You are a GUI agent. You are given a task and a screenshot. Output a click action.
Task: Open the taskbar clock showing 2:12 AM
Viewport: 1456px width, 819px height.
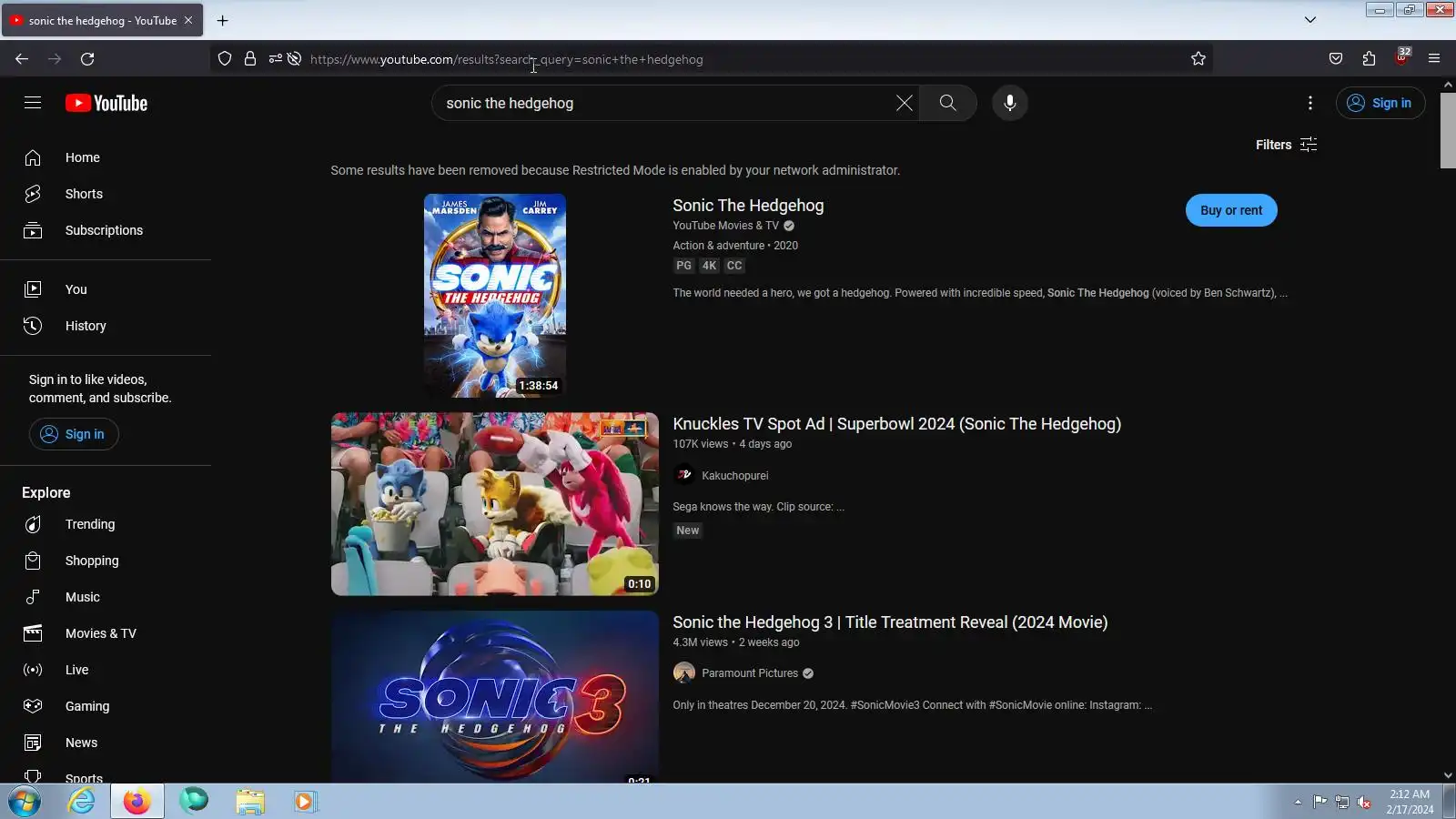tap(1410, 802)
